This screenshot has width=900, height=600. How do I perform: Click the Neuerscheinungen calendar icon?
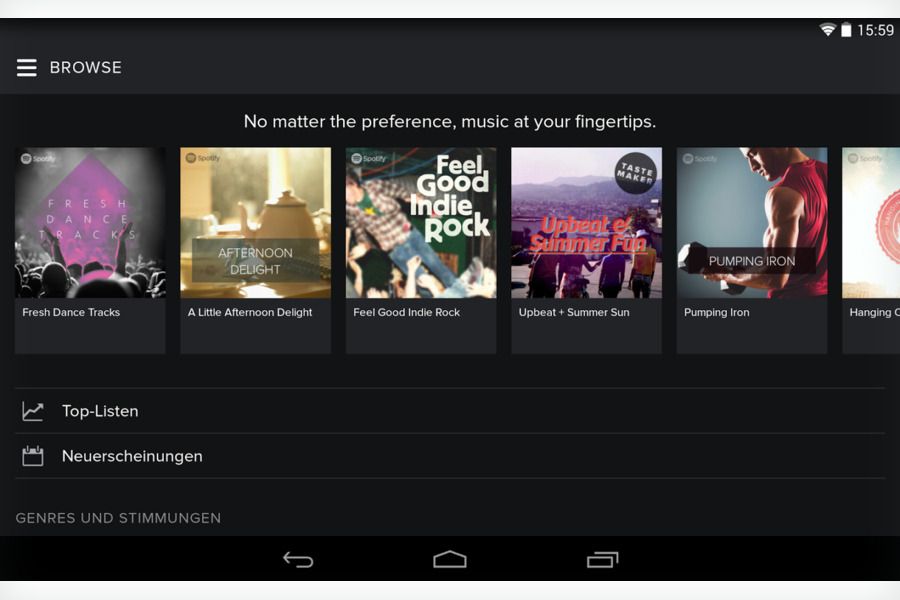click(x=33, y=455)
